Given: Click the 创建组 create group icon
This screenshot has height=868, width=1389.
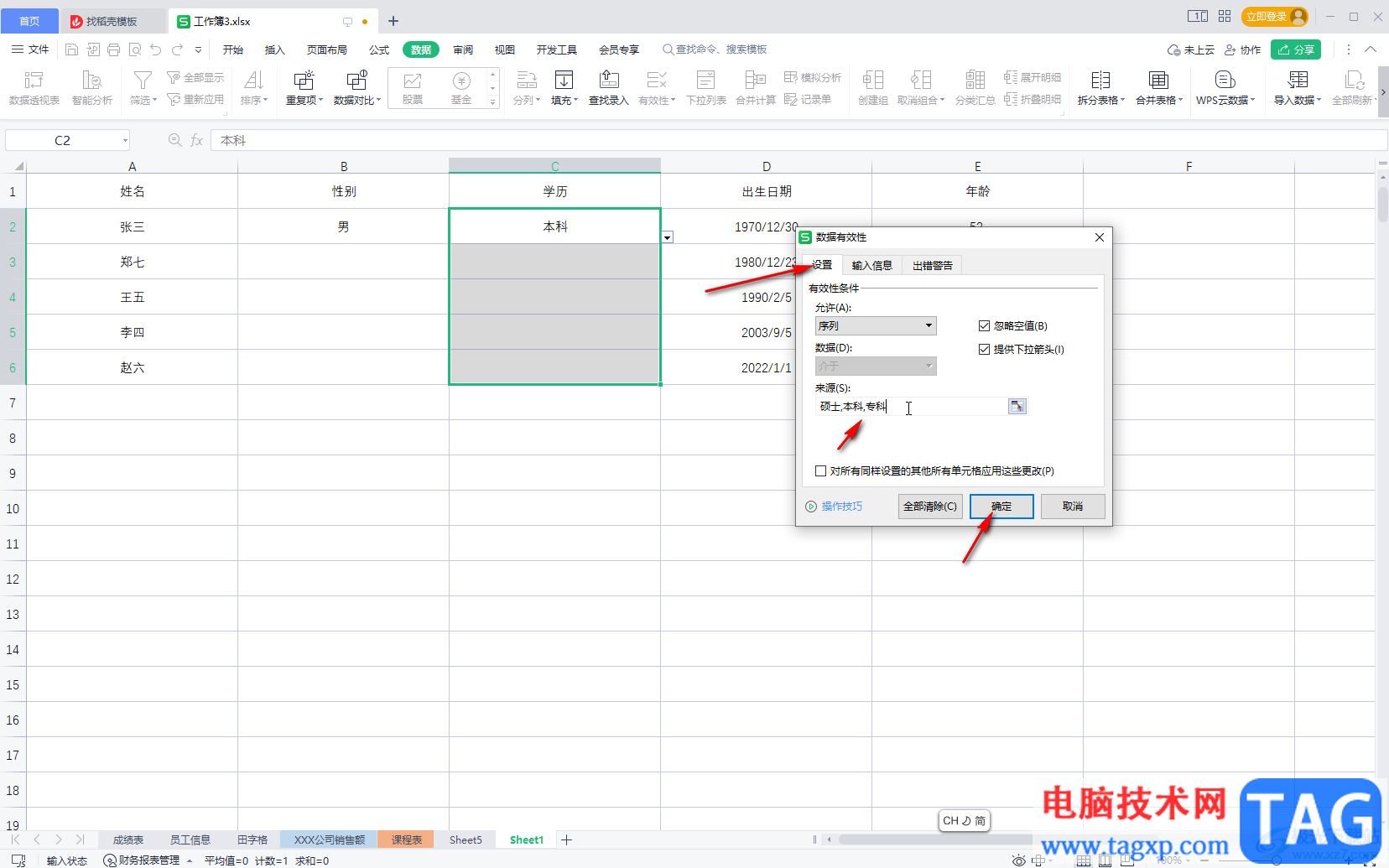Looking at the screenshot, I should click(x=872, y=88).
